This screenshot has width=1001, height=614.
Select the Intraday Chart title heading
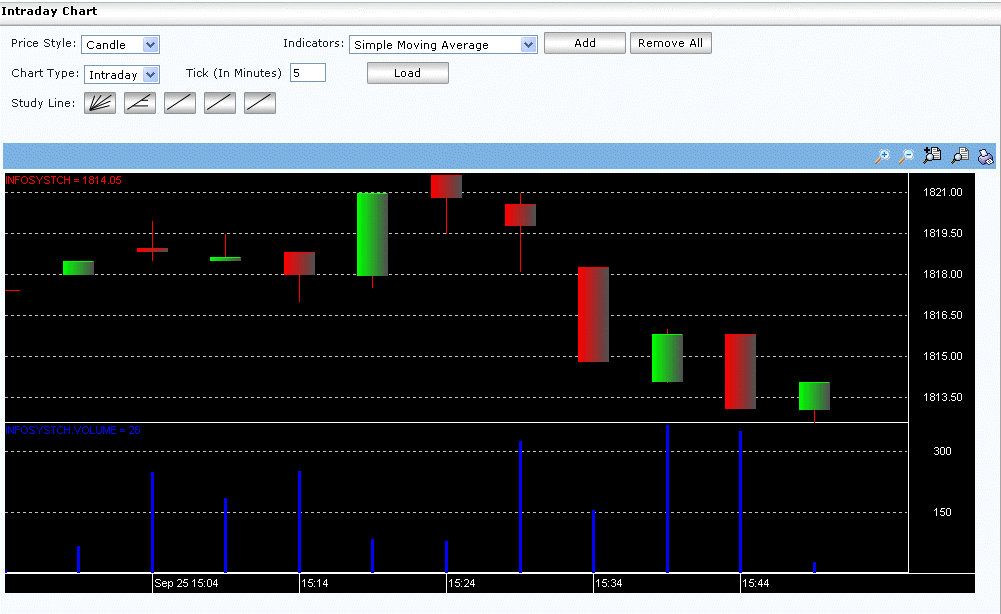coord(48,10)
